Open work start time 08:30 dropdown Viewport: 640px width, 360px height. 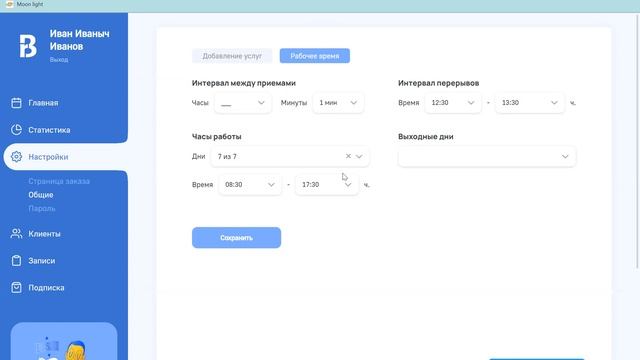(250, 184)
